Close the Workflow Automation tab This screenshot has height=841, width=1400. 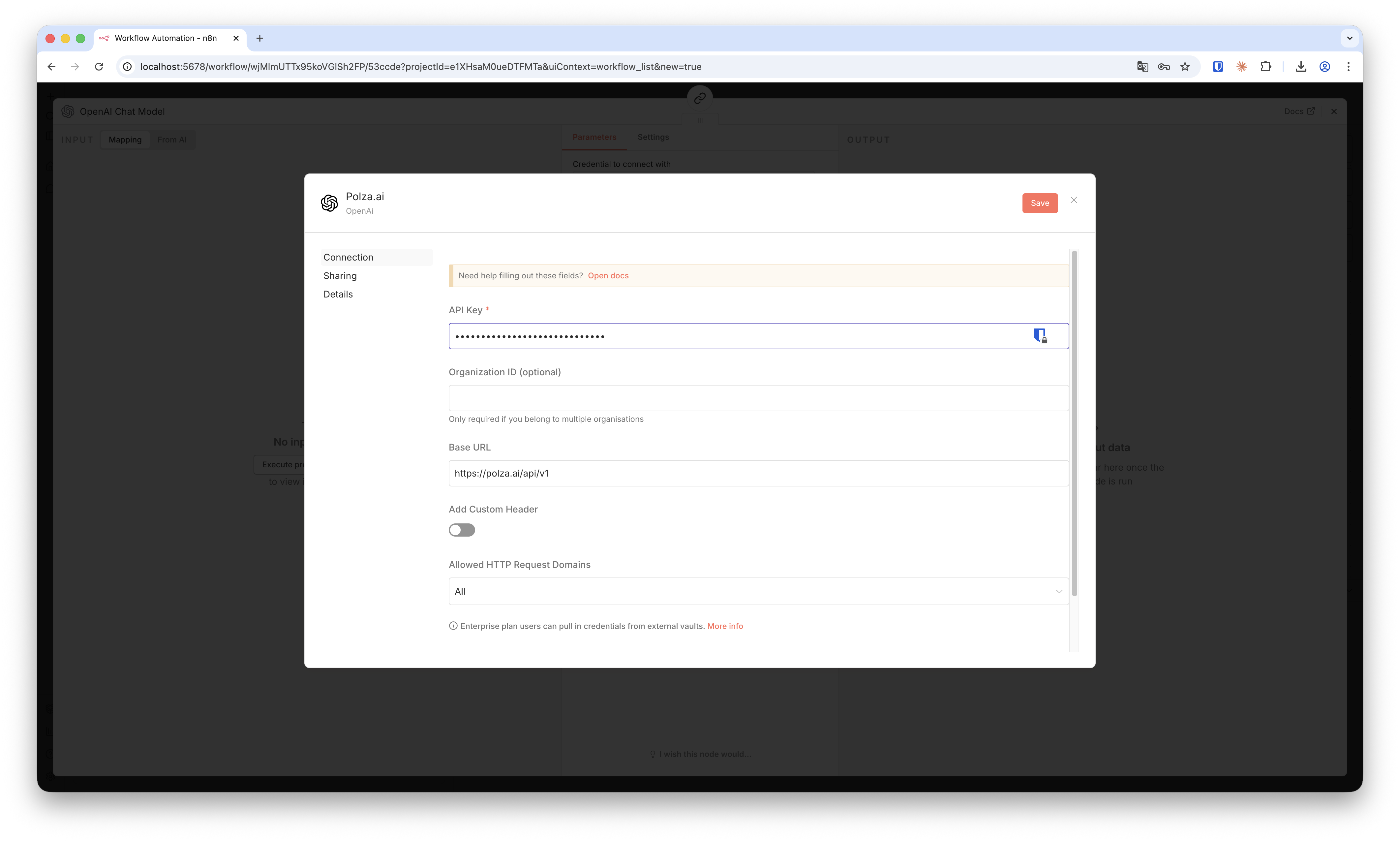(x=236, y=39)
